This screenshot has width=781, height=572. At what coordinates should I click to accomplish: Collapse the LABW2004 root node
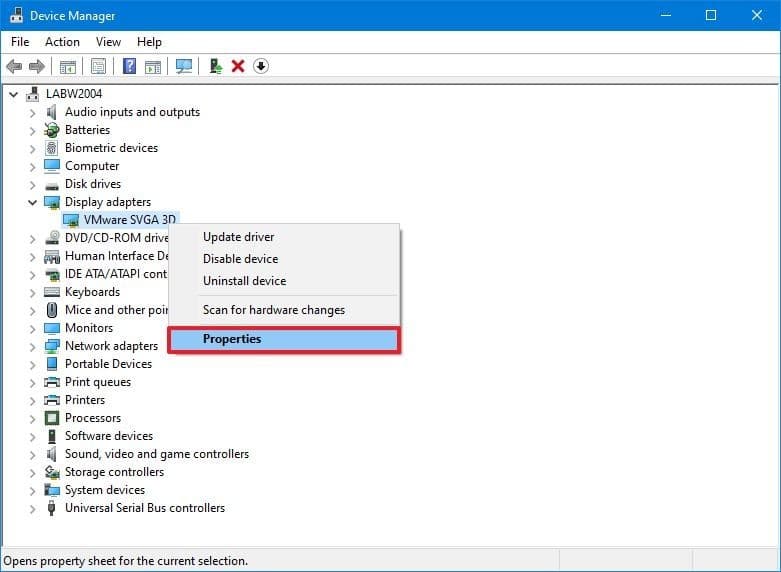(x=13, y=94)
